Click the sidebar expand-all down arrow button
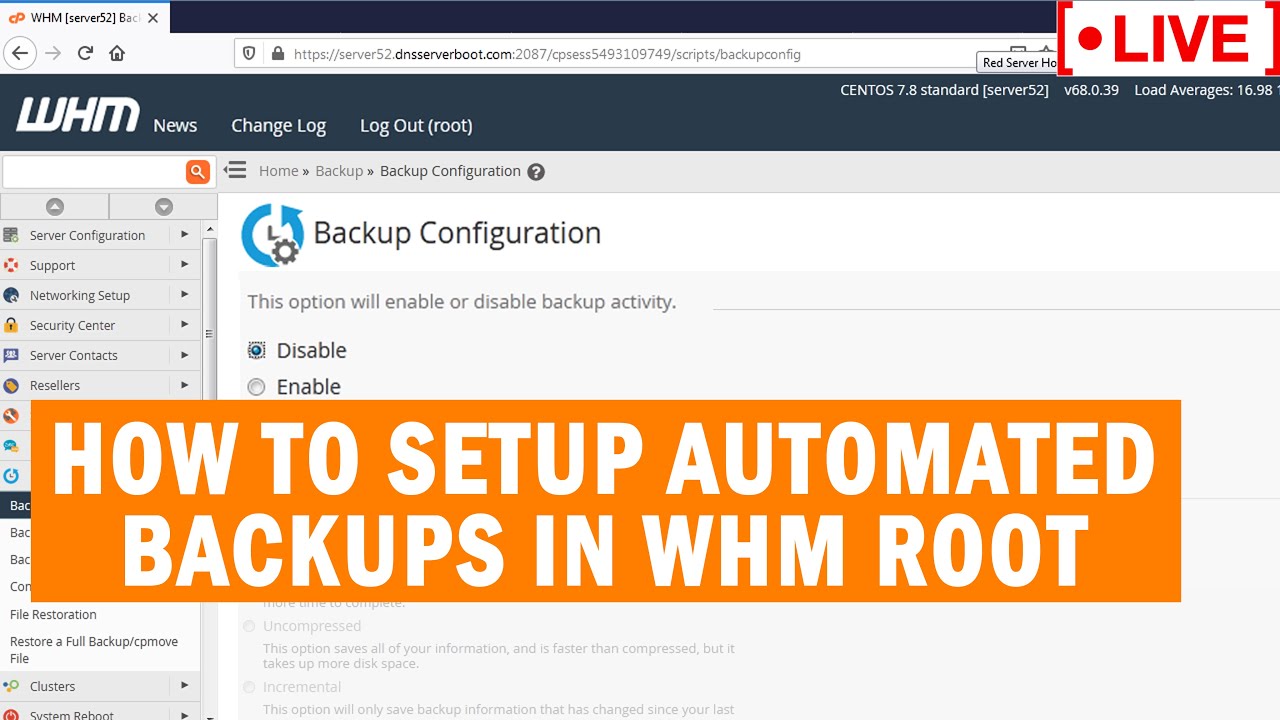1280x720 pixels. click(164, 206)
